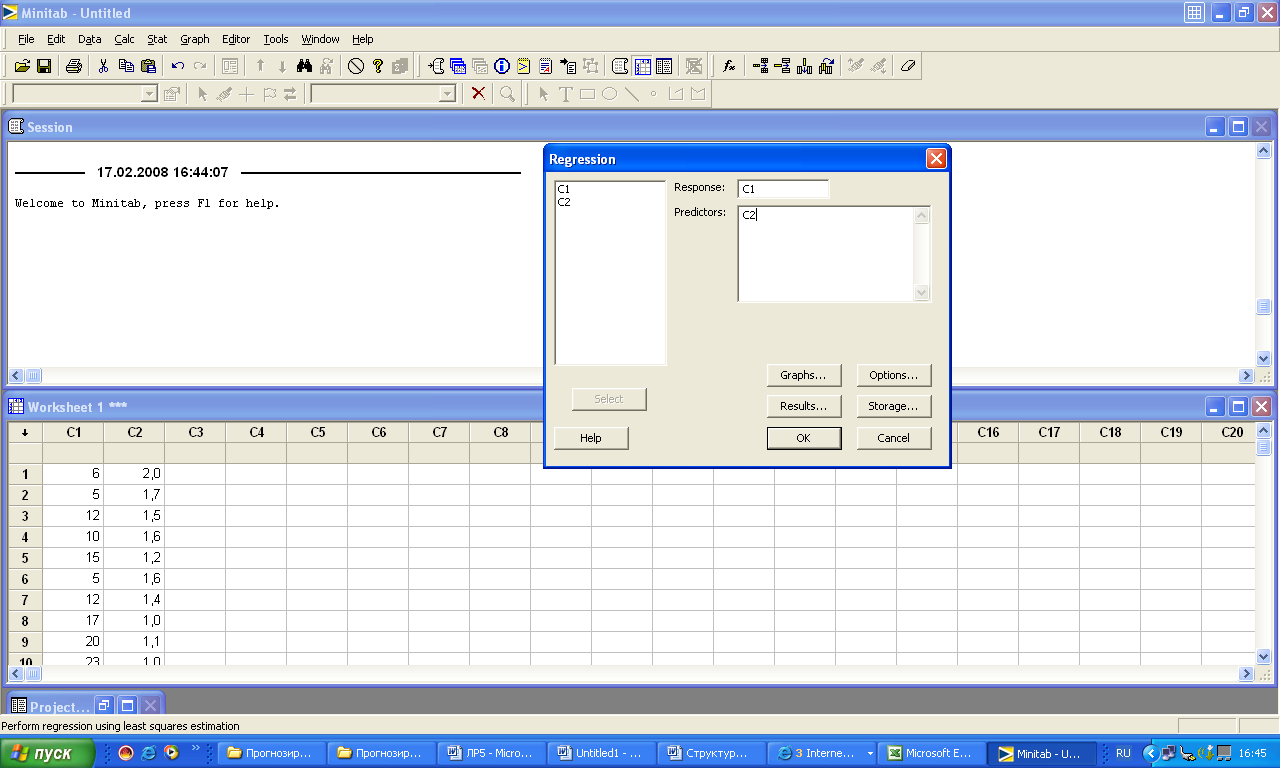Viewport: 1280px width, 768px height.
Task: Click the Insert Columns toolbar icon
Action: (804, 66)
